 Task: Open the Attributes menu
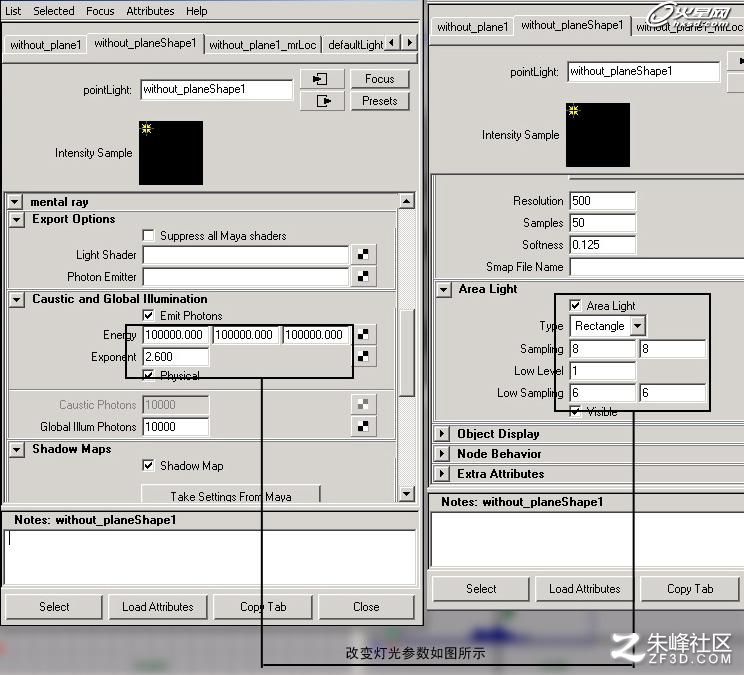(x=150, y=11)
